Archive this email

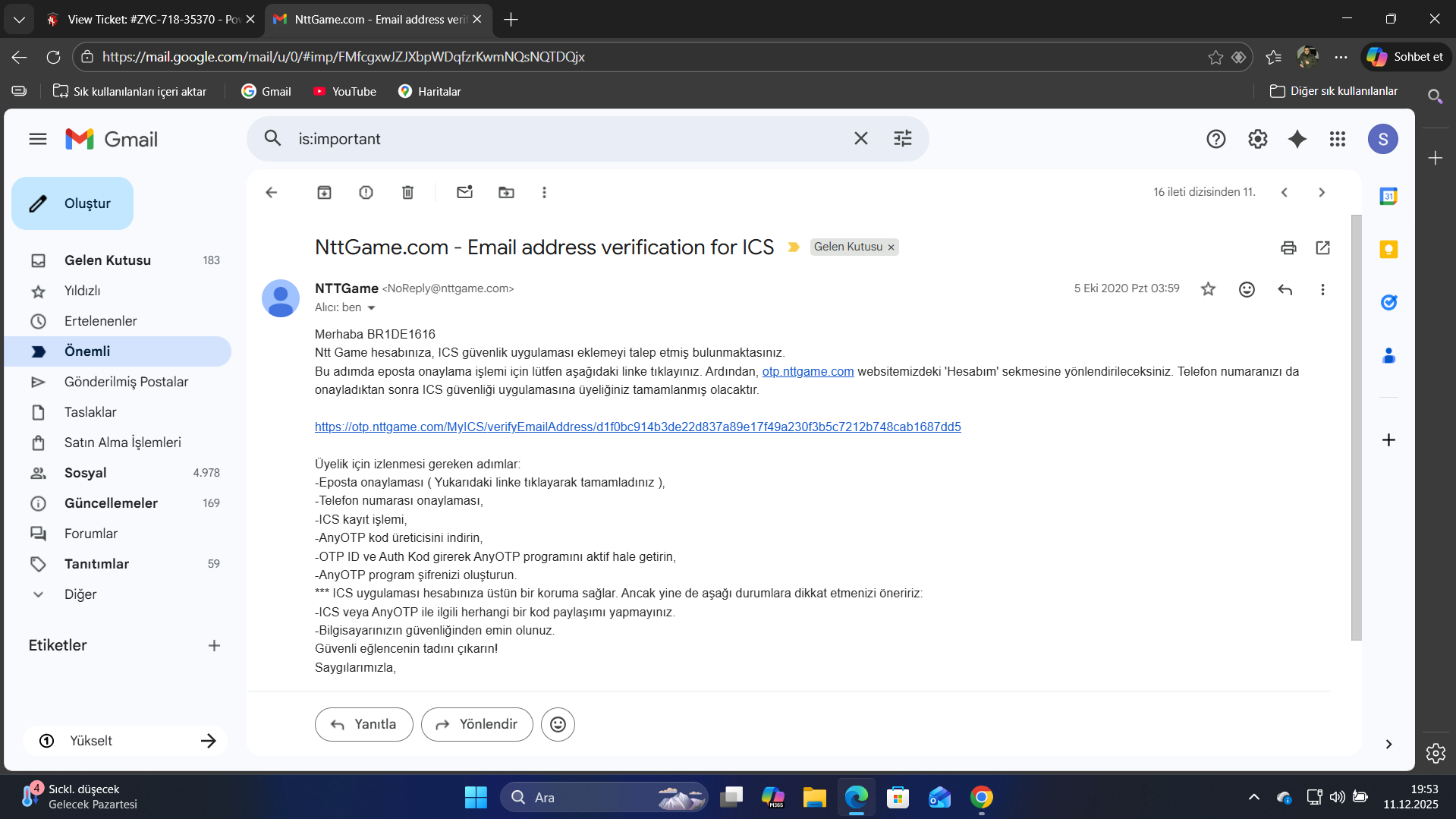324,193
